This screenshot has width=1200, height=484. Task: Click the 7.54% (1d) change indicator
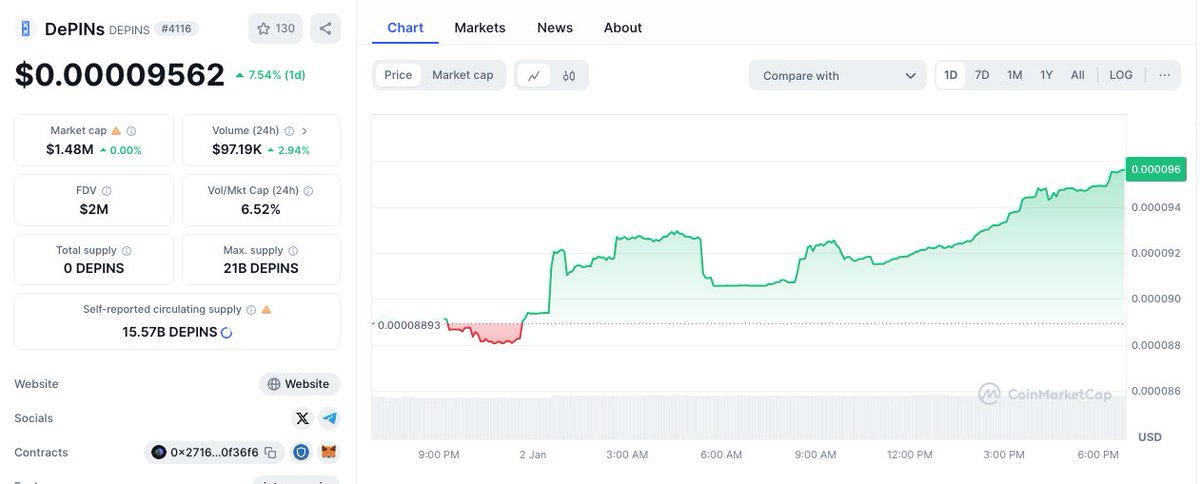(x=271, y=75)
